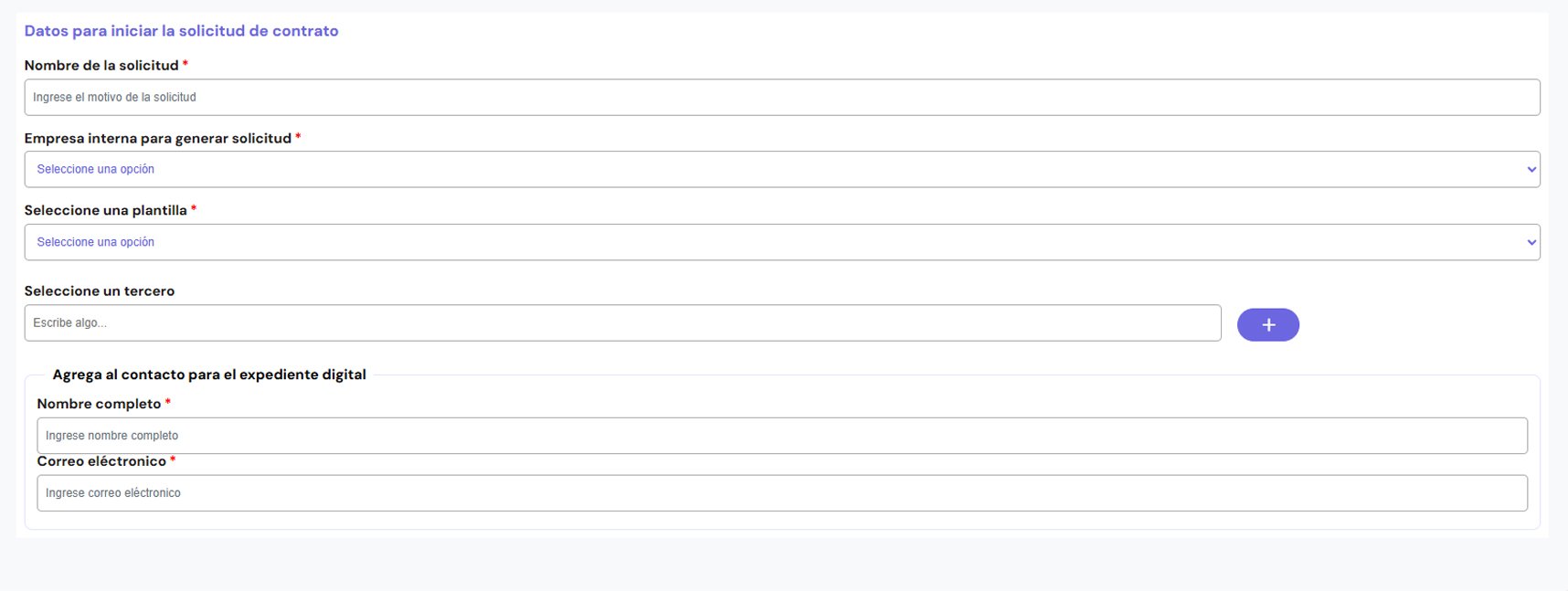The image size is (1568, 591).
Task: Select the Correo eléctronico input field
Action: [x=781, y=493]
